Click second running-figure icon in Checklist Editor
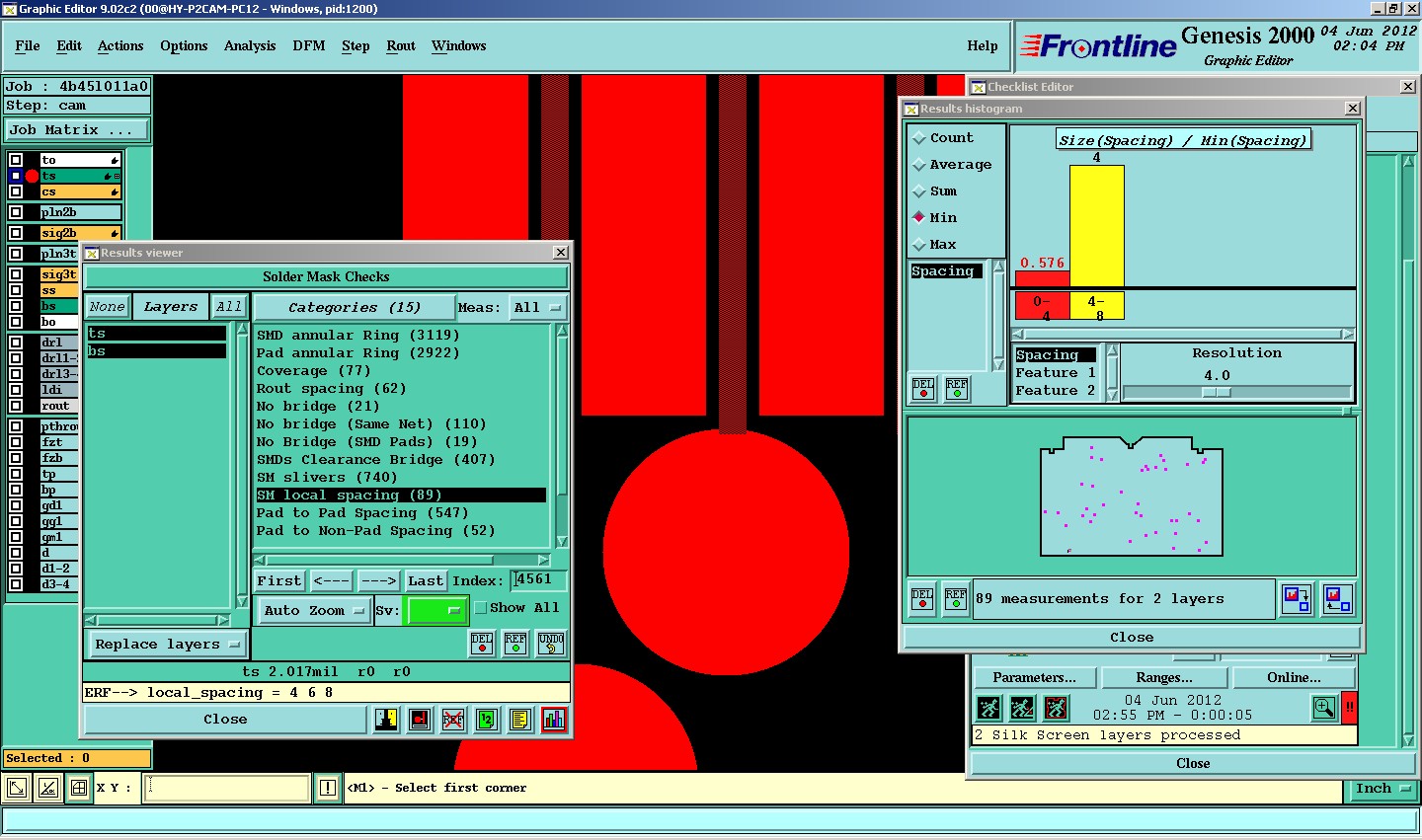1422x840 pixels. tap(1022, 708)
